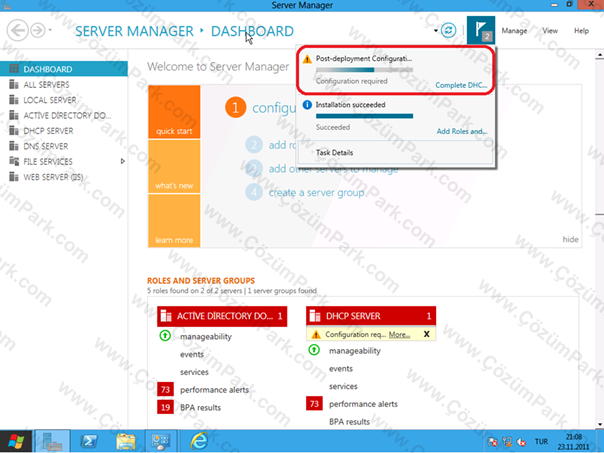The height and width of the screenshot is (453, 604).
Task: Select Active Directory DO... in sidebar
Action: (64, 115)
